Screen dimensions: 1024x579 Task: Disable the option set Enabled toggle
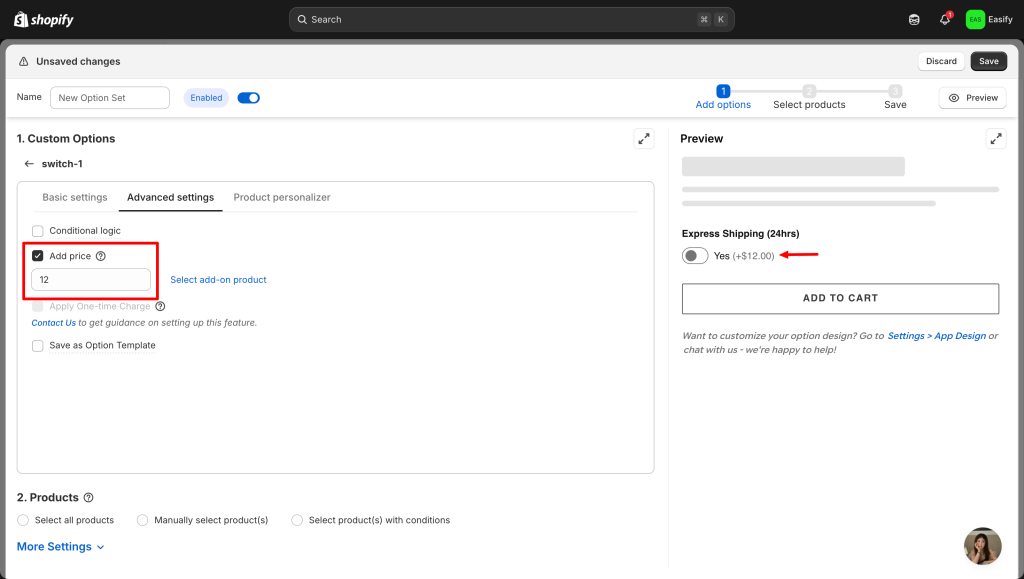click(248, 98)
